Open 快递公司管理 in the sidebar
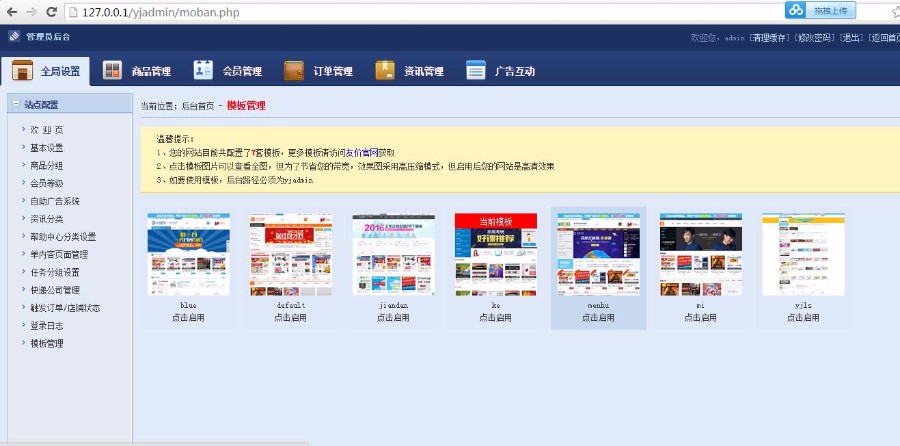This screenshot has height=446, width=900. click(55, 290)
